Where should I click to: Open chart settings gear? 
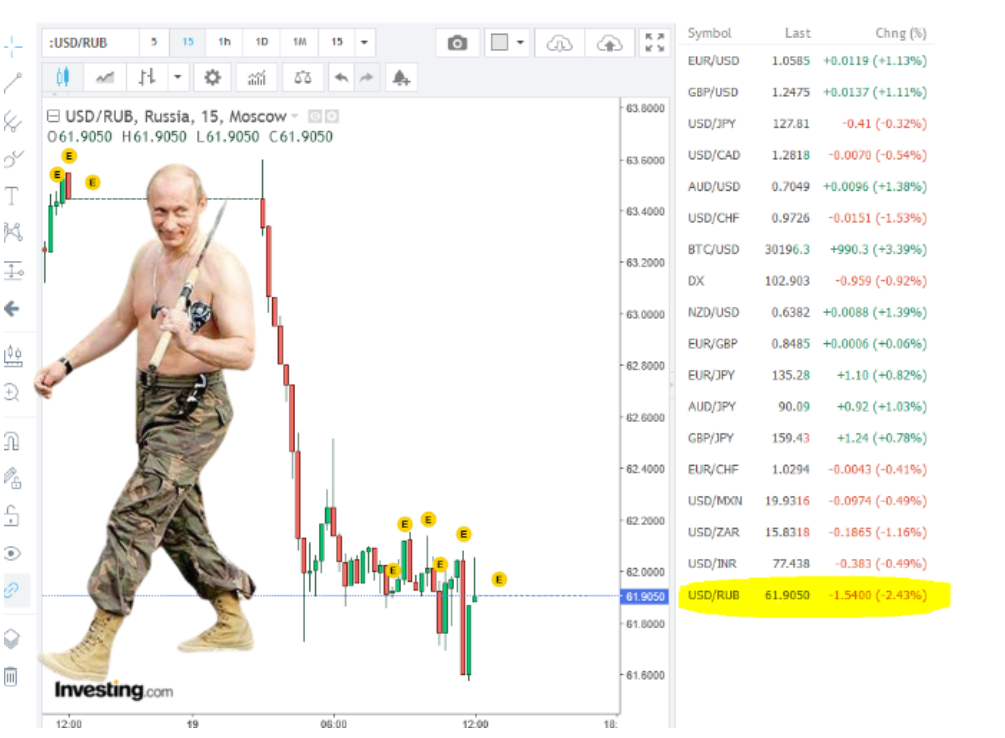(212, 78)
